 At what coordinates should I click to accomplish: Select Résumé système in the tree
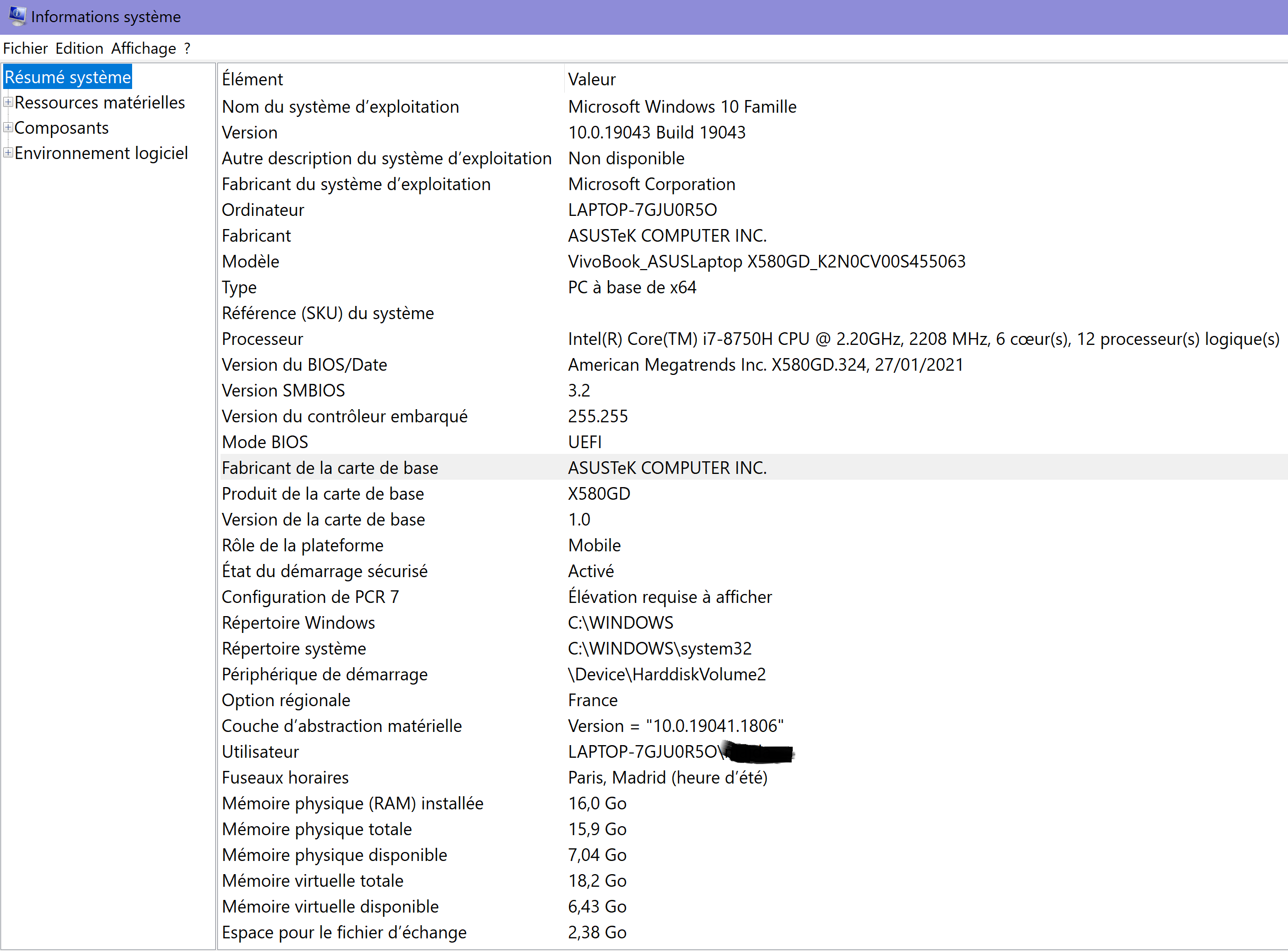68,77
